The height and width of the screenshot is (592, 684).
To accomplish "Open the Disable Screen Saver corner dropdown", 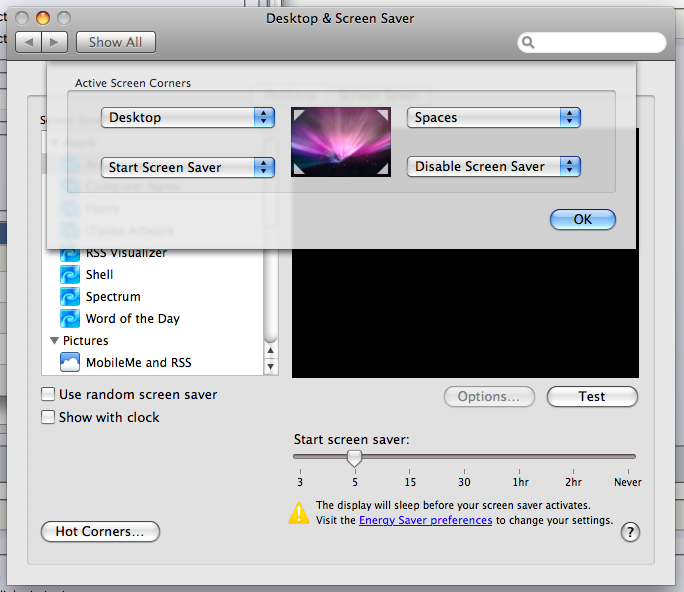I will click(x=493, y=167).
